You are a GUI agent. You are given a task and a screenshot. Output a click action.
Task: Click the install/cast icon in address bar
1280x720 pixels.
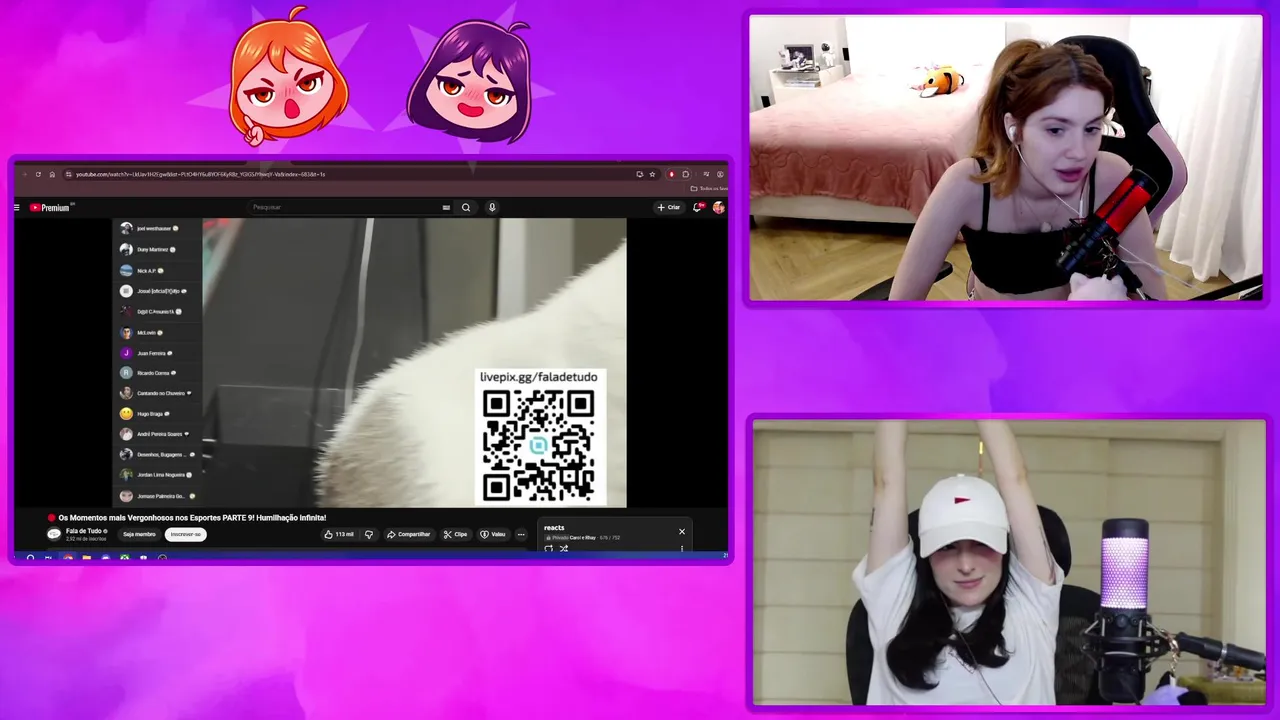point(639,174)
